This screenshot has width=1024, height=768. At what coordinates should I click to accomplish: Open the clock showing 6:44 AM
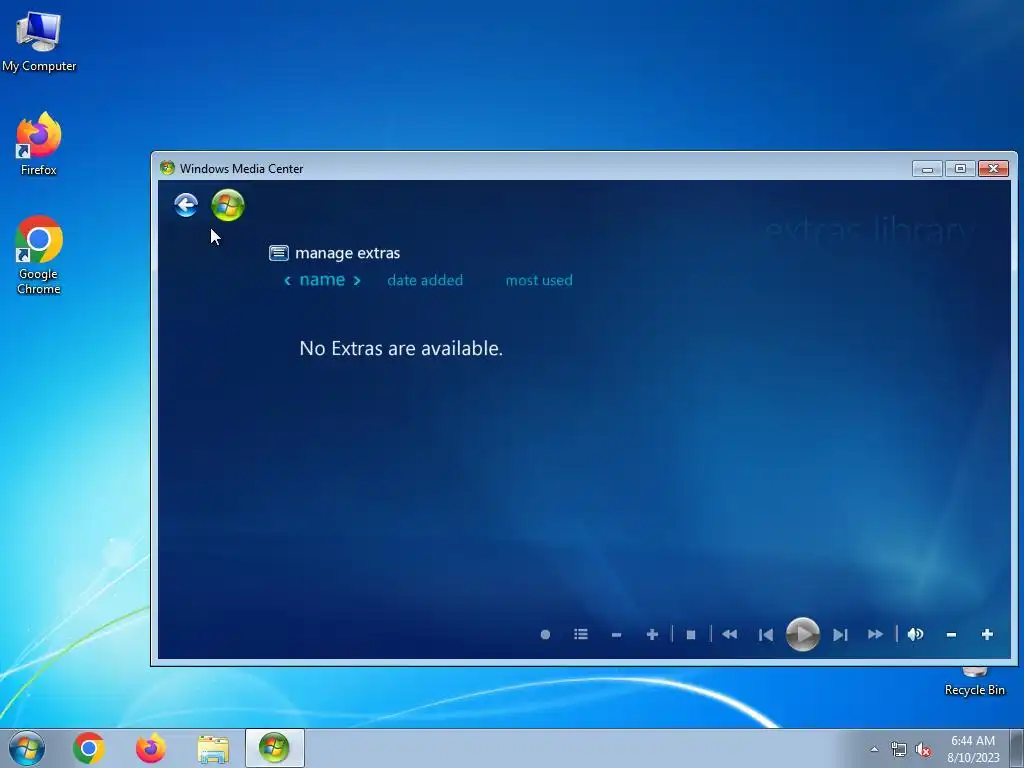(x=973, y=749)
